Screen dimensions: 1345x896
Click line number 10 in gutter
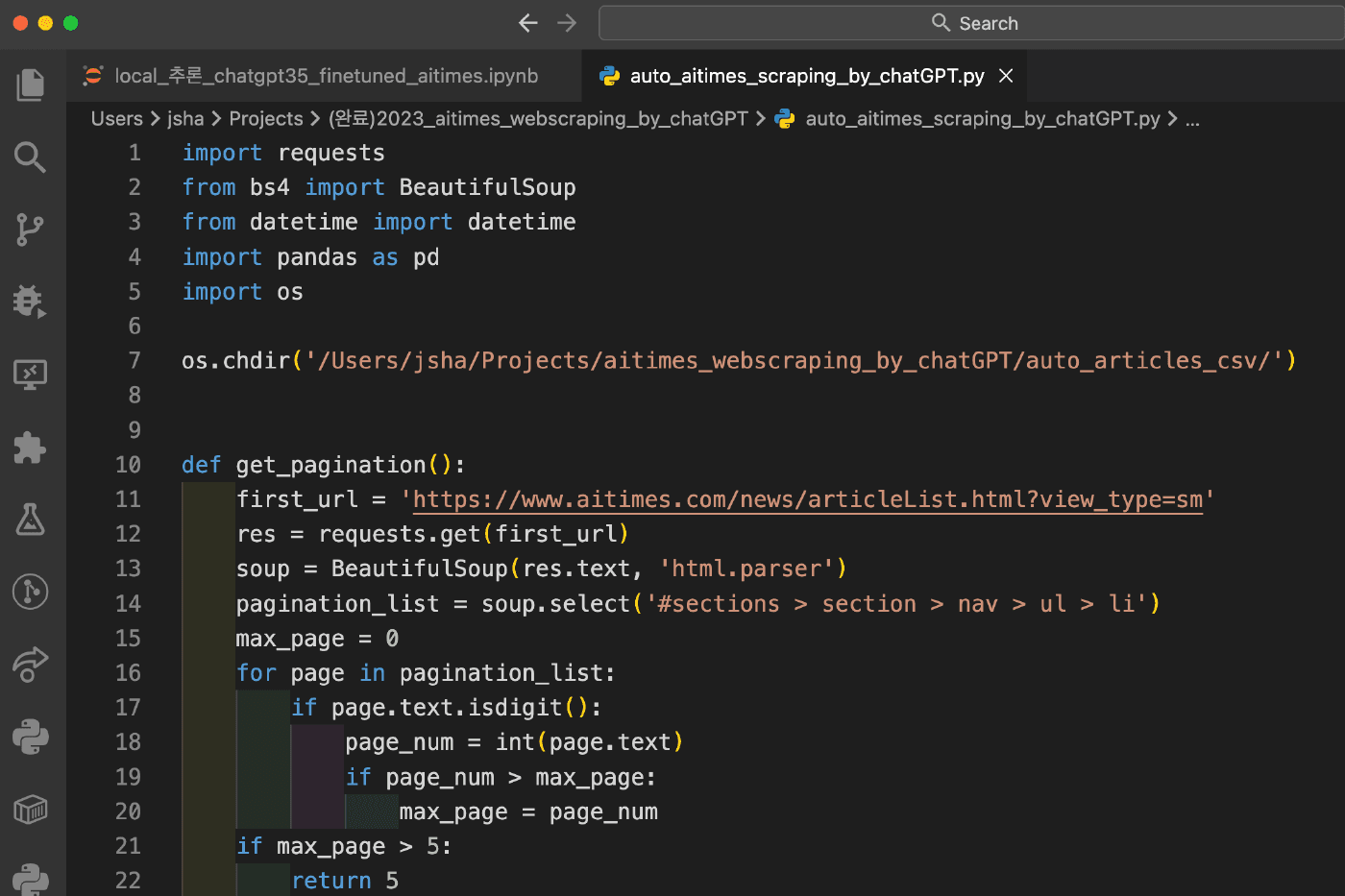click(x=128, y=465)
